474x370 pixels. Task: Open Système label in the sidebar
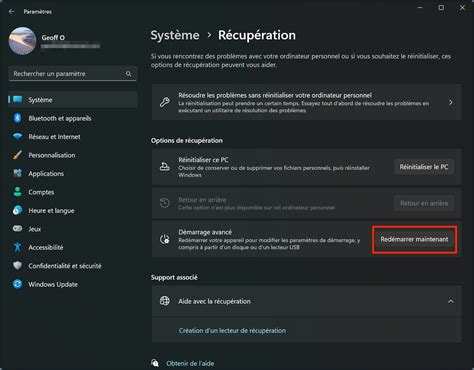[x=40, y=100]
